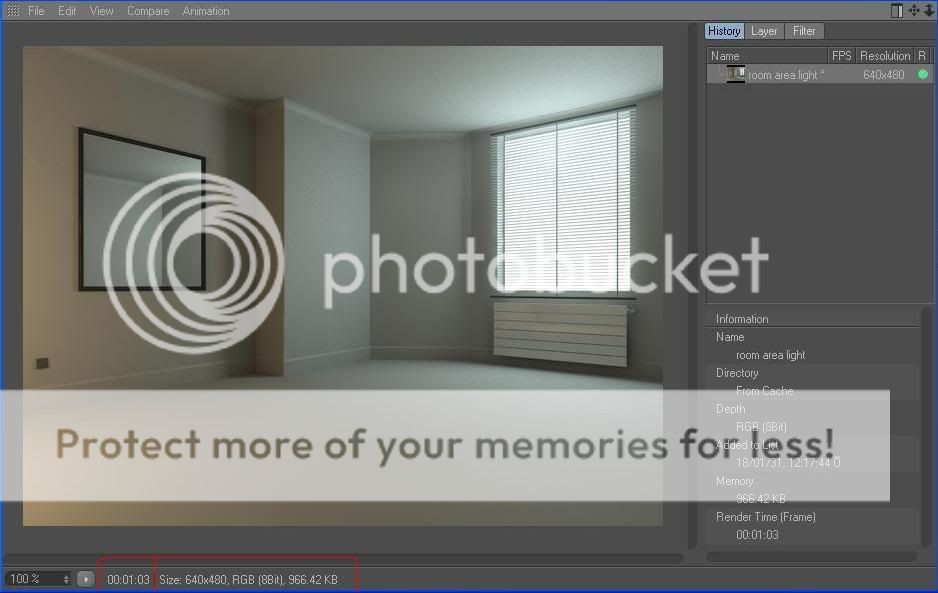
Task: Select the room area light thumbnail in History
Action: (735, 74)
